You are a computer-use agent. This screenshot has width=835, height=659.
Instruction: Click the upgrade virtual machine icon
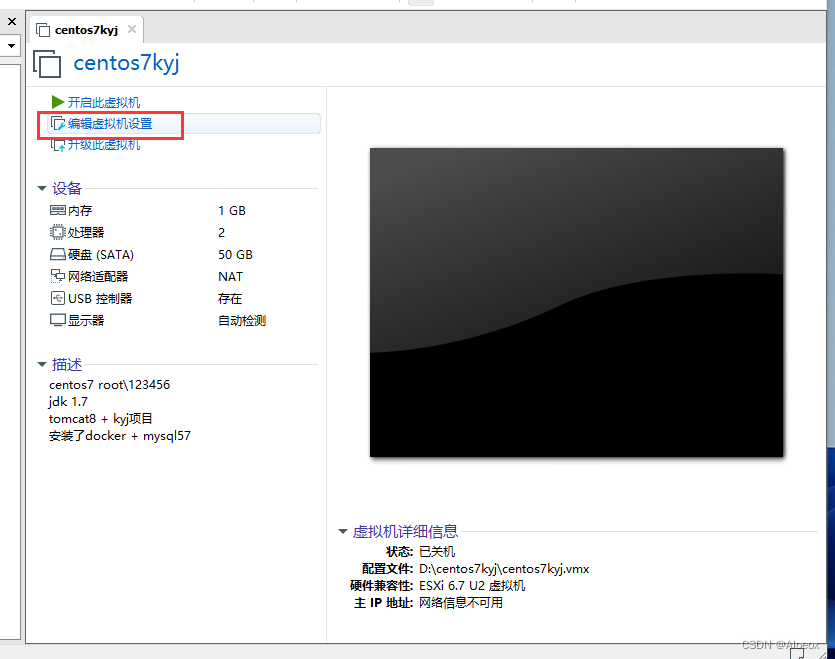(x=58, y=145)
